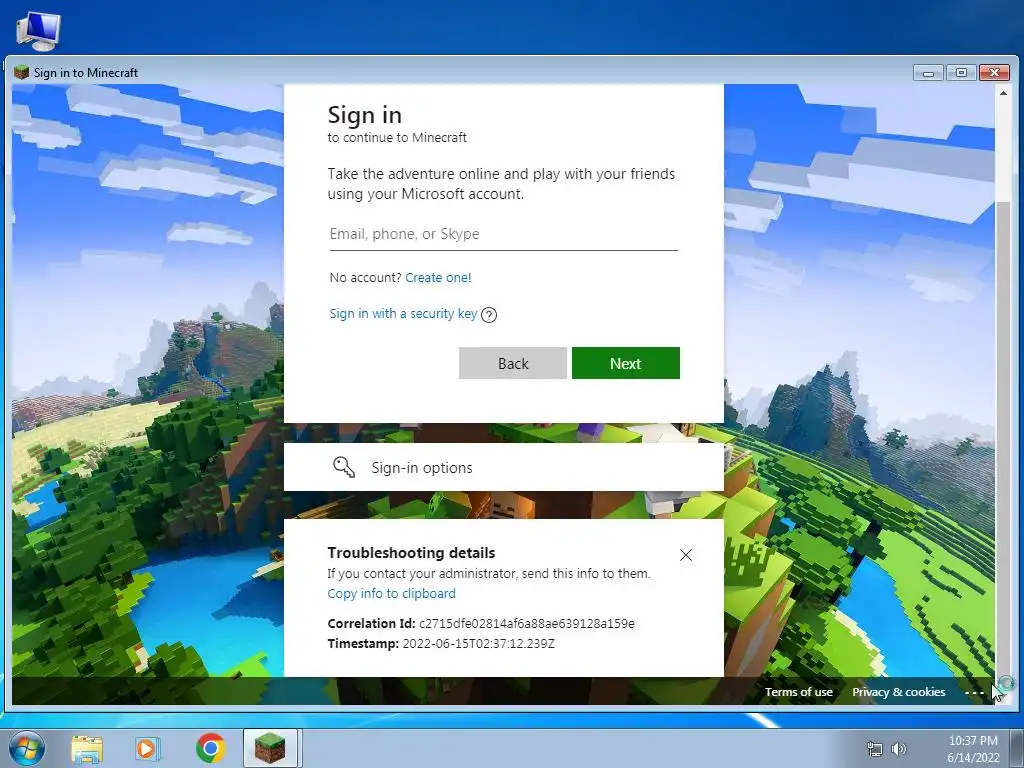Open Google Chrome from the taskbar
The height and width of the screenshot is (768, 1024).
coord(210,748)
